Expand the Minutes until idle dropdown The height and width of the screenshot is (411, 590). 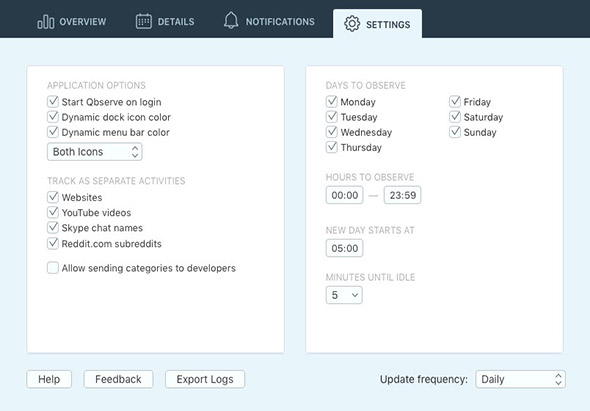[344, 295]
